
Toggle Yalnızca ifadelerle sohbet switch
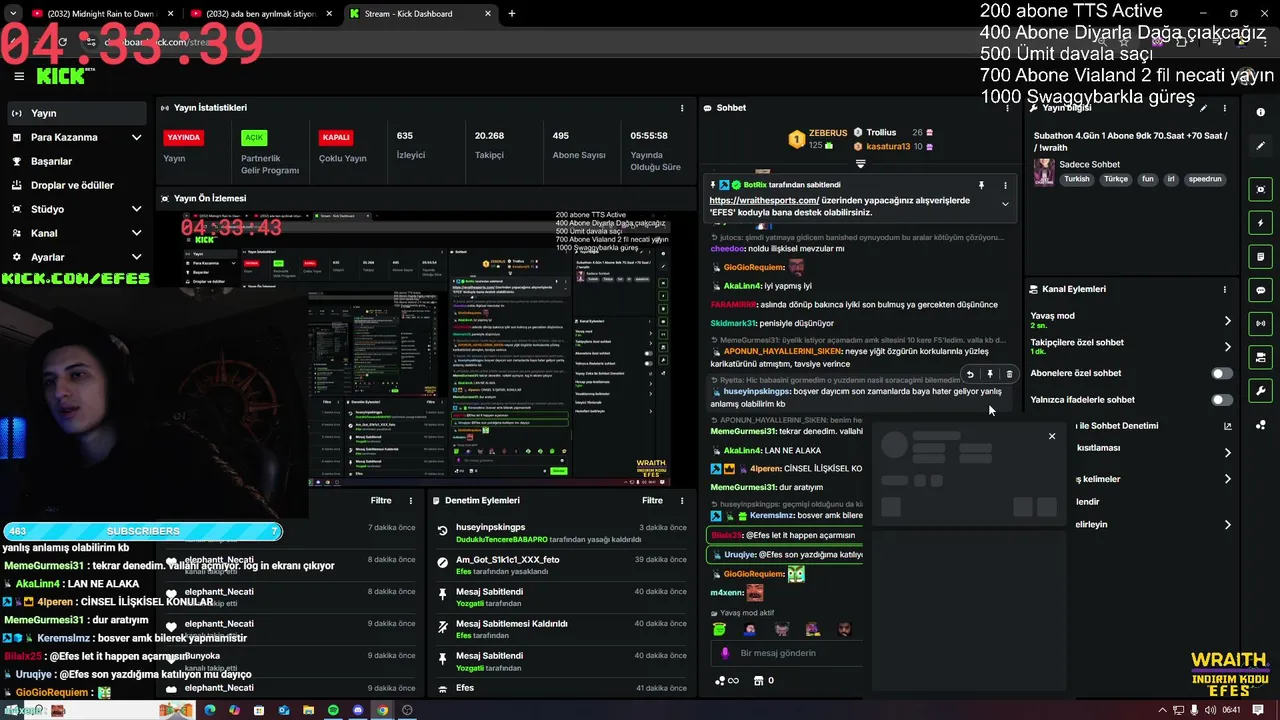click(x=1222, y=400)
